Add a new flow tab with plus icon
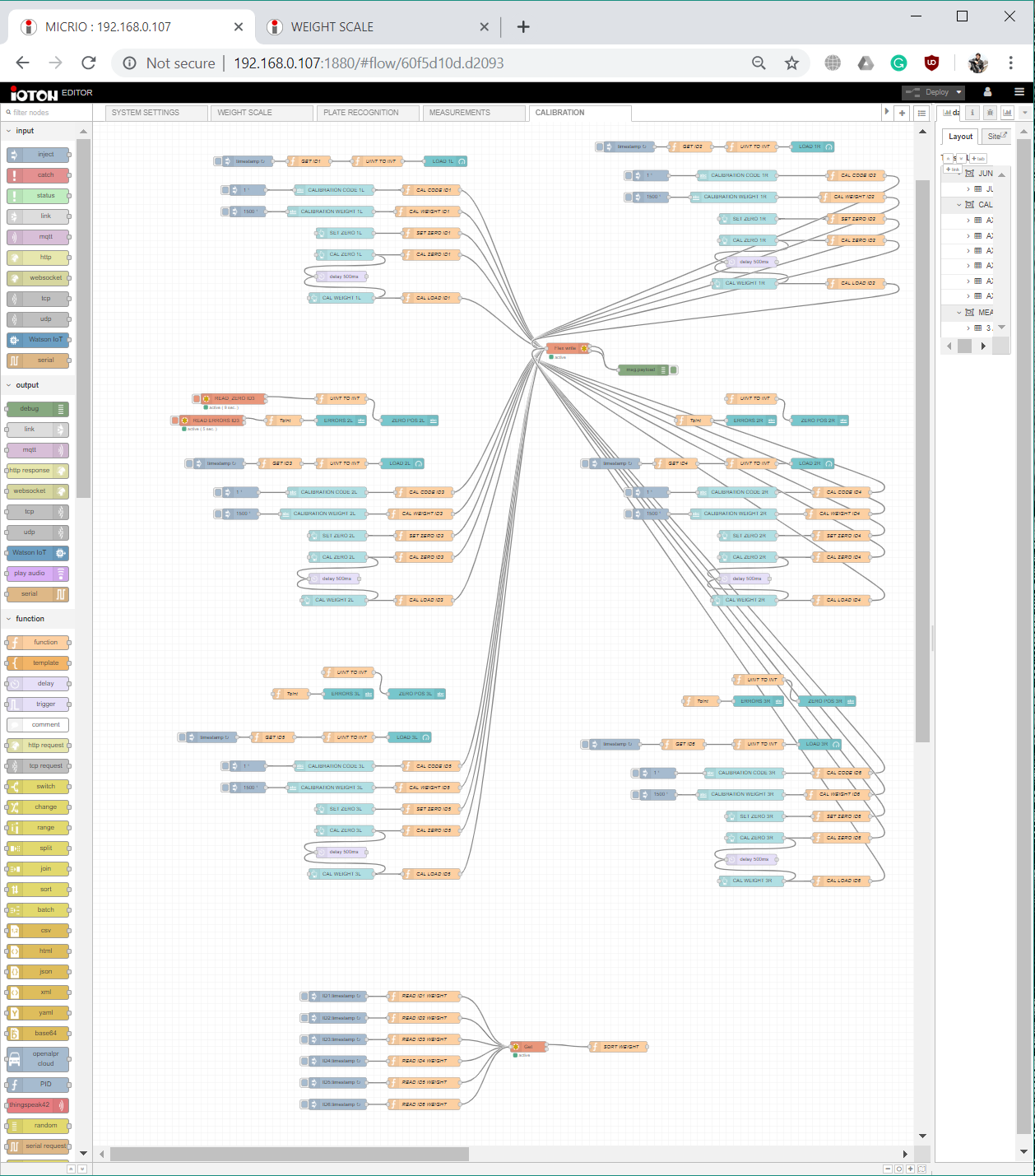 903,114
